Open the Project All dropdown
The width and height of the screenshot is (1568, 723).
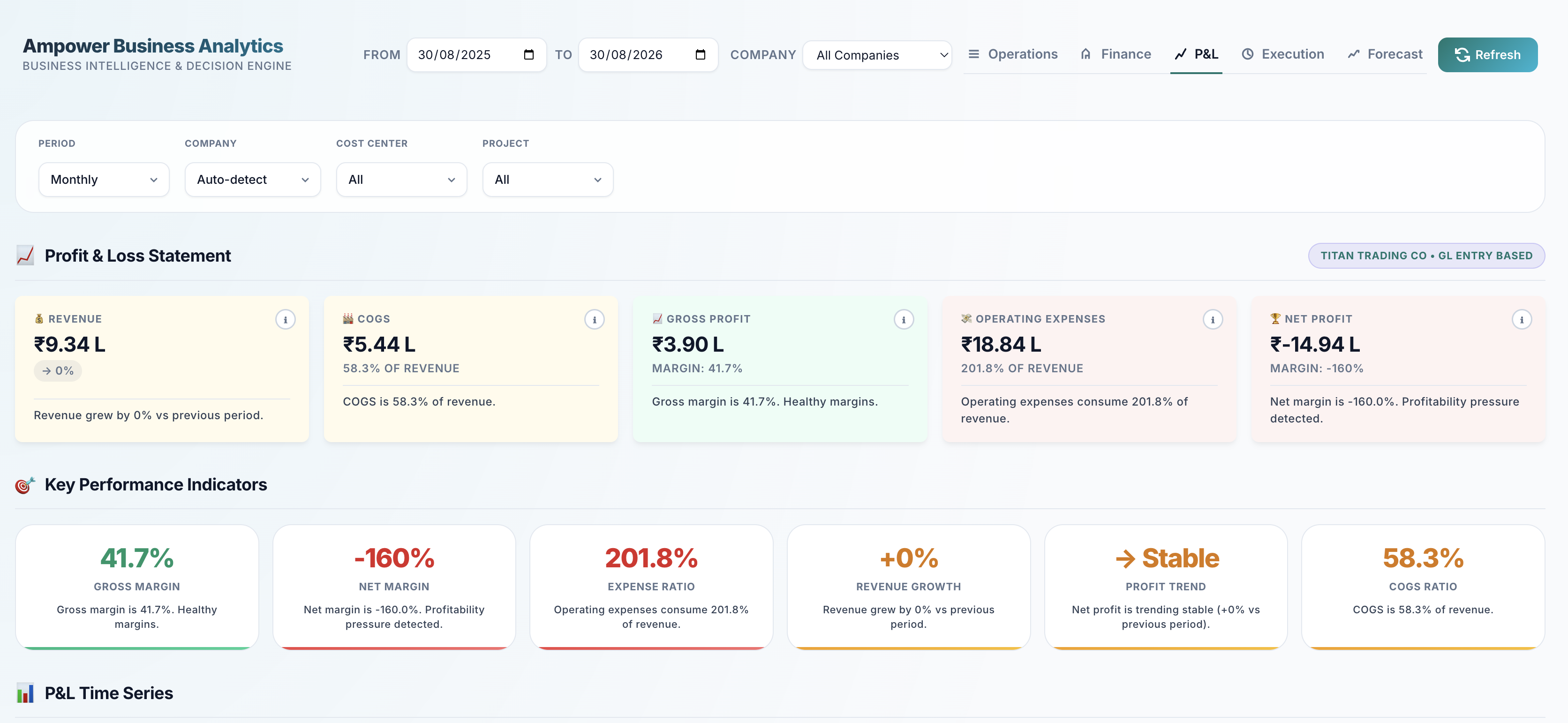point(548,180)
